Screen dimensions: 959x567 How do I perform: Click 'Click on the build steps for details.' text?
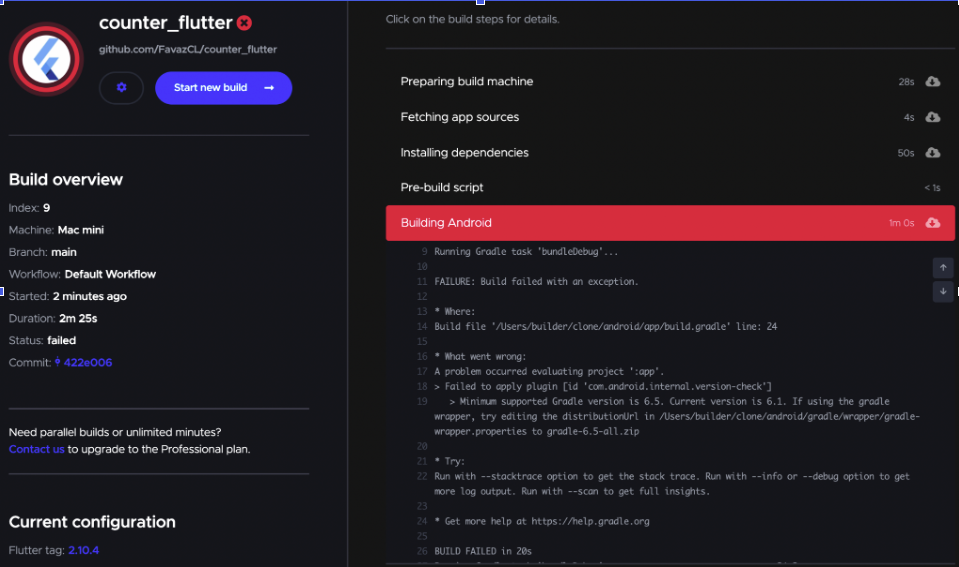coord(472,20)
